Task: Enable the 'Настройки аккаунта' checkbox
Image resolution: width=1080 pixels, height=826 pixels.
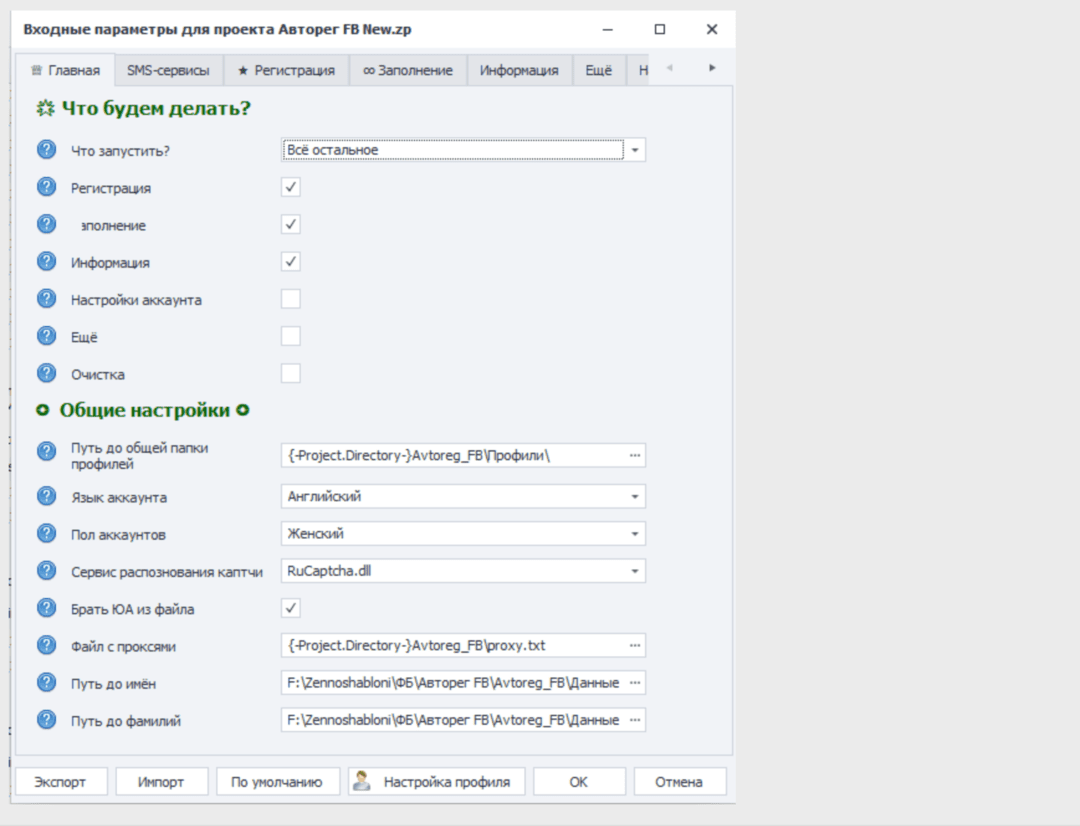Action: [x=291, y=299]
